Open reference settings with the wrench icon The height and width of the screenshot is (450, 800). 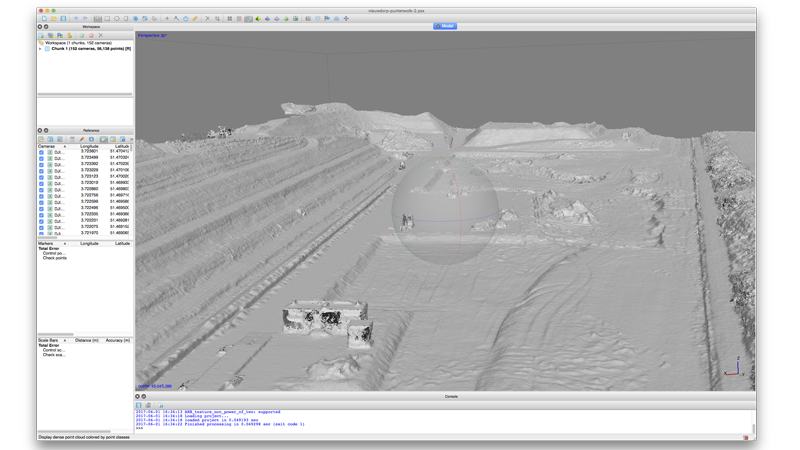(x=82, y=139)
